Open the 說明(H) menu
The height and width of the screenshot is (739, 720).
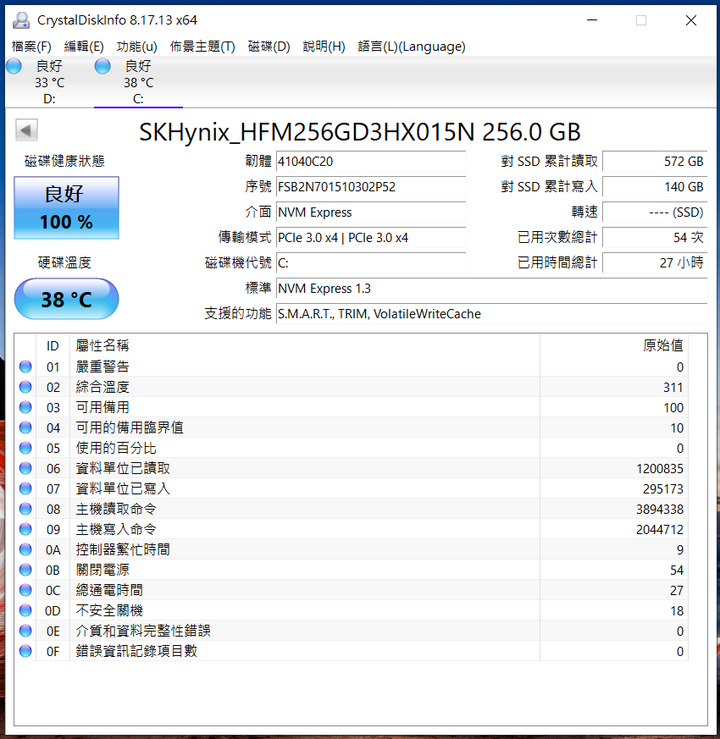tap(324, 46)
